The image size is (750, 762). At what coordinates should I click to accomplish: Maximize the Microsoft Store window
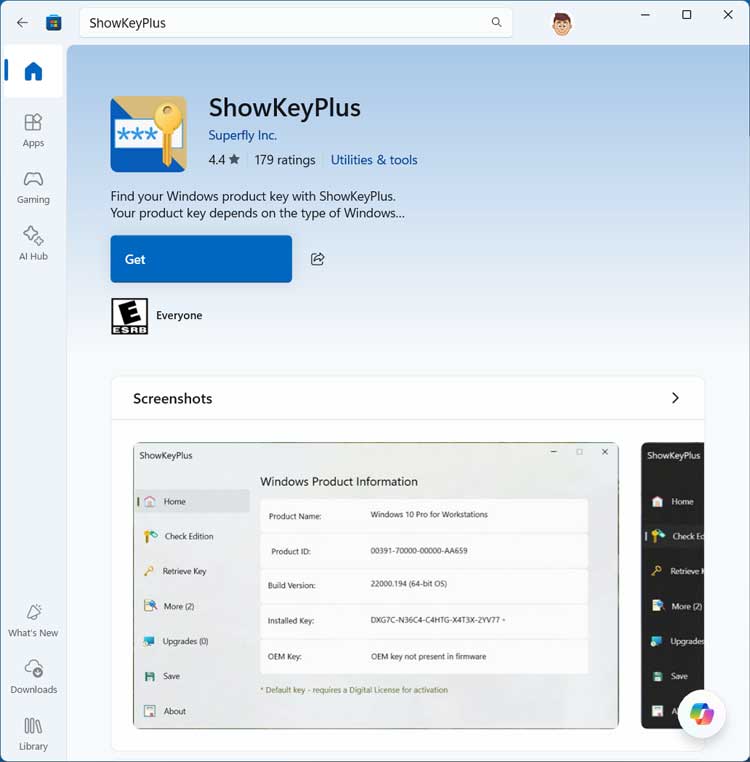coord(686,15)
